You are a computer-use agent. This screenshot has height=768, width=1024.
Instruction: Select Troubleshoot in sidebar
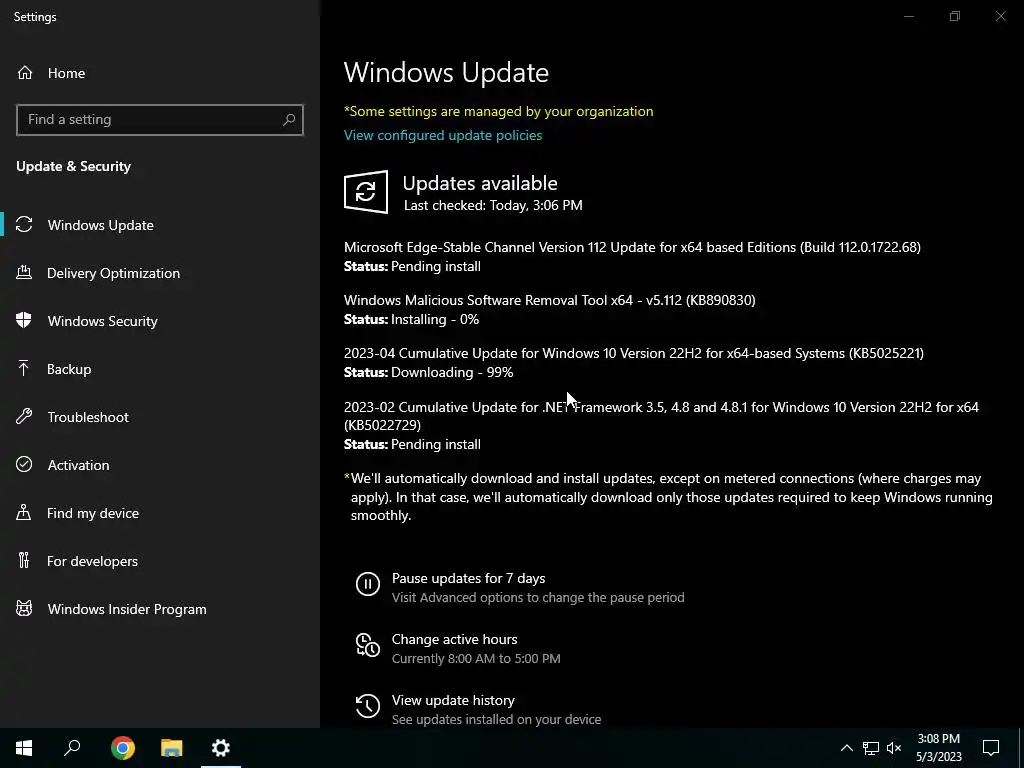click(x=88, y=417)
